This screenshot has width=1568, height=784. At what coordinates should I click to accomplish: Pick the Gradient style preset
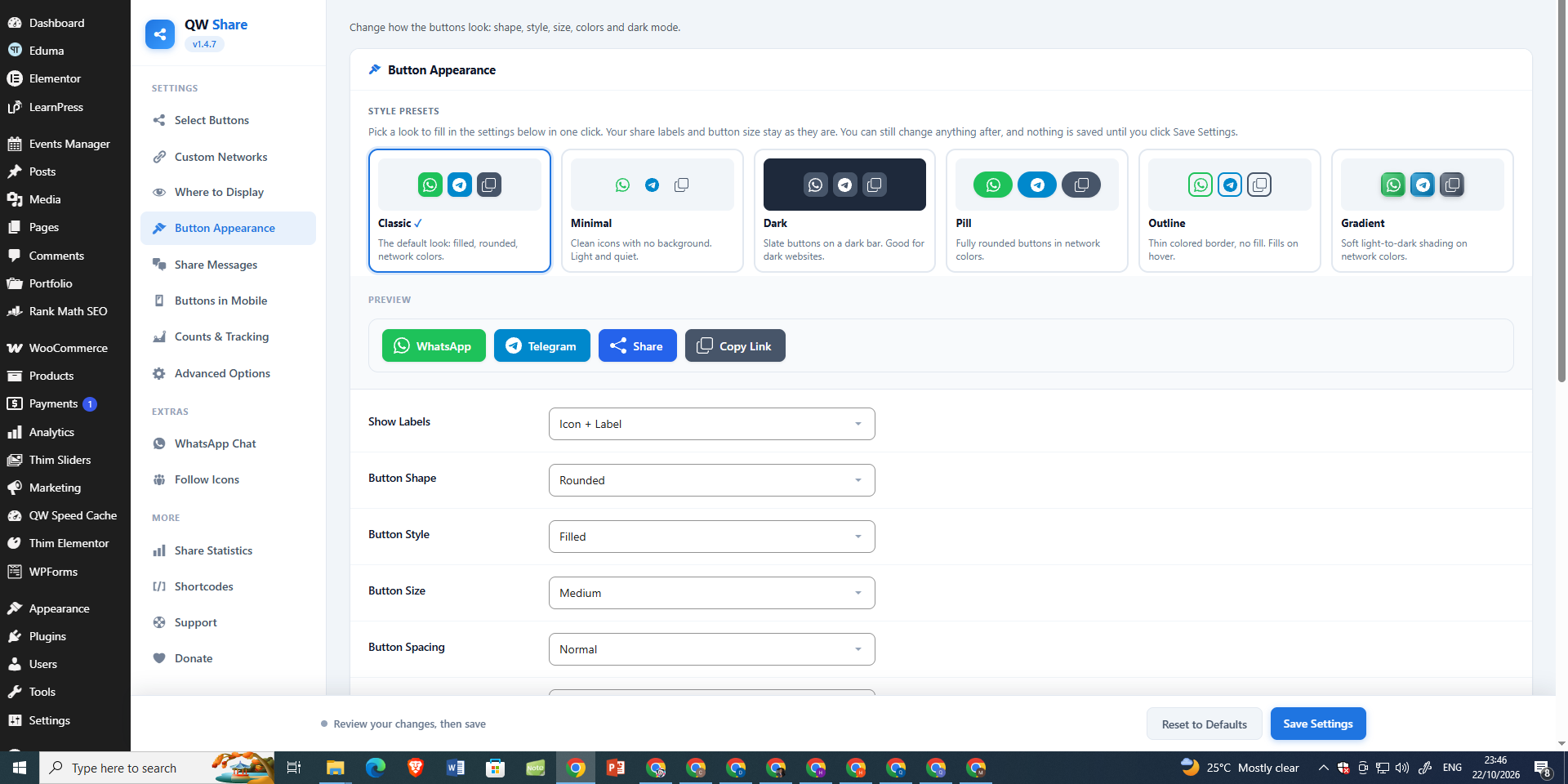[1423, 211]
